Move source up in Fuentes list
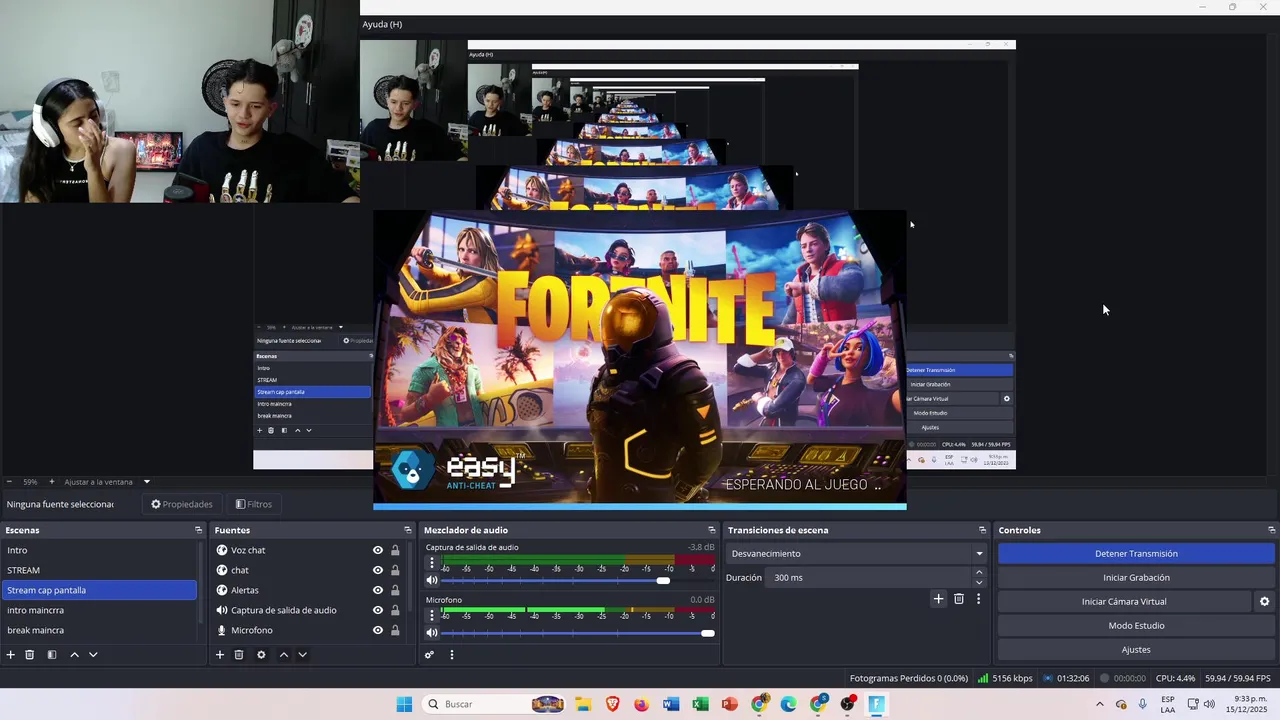The height and width of the screenshot is (720, 1280). coord(284,655)
